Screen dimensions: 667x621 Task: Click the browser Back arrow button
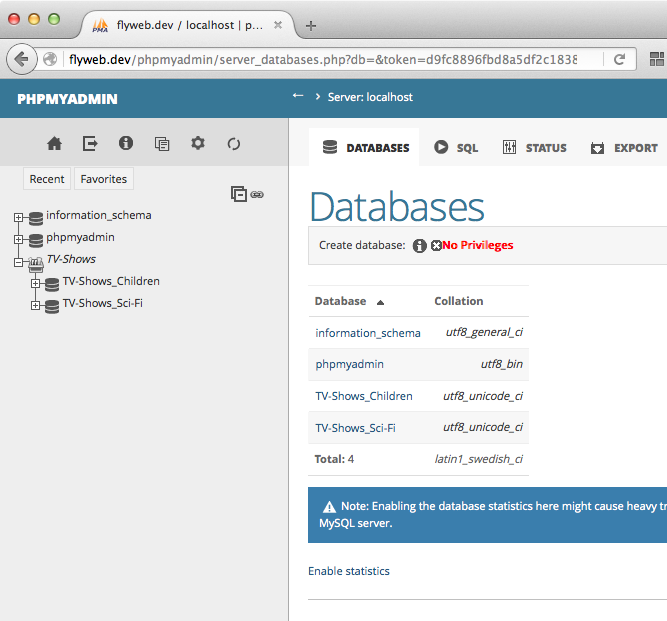tap(20, 59)
